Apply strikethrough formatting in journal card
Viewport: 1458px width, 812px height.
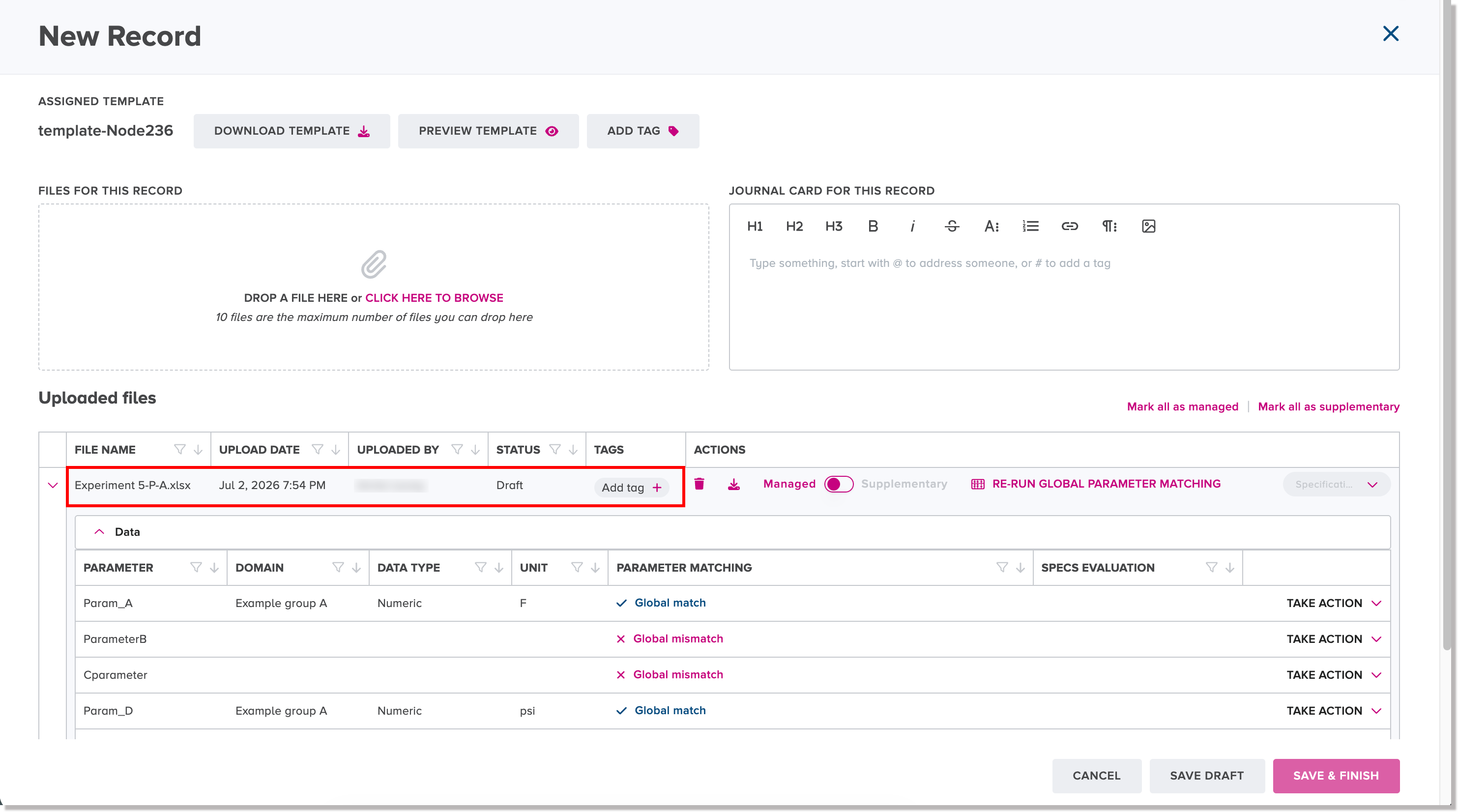951,226
